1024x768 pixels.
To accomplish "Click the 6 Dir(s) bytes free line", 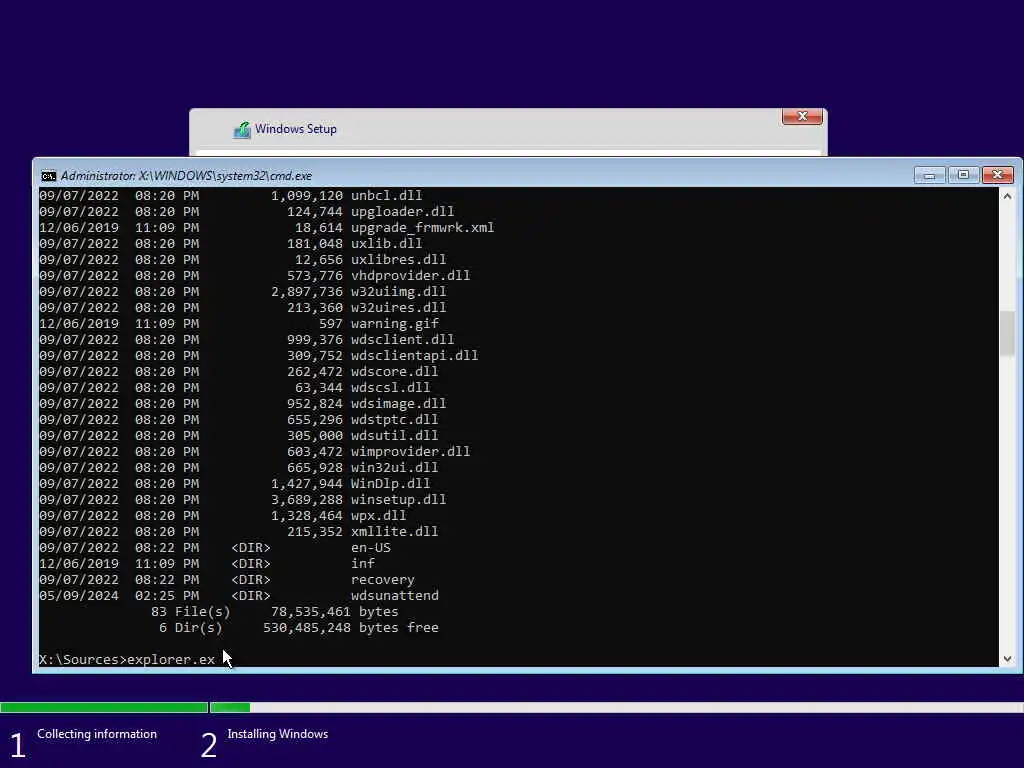I will tap(298, 628).
